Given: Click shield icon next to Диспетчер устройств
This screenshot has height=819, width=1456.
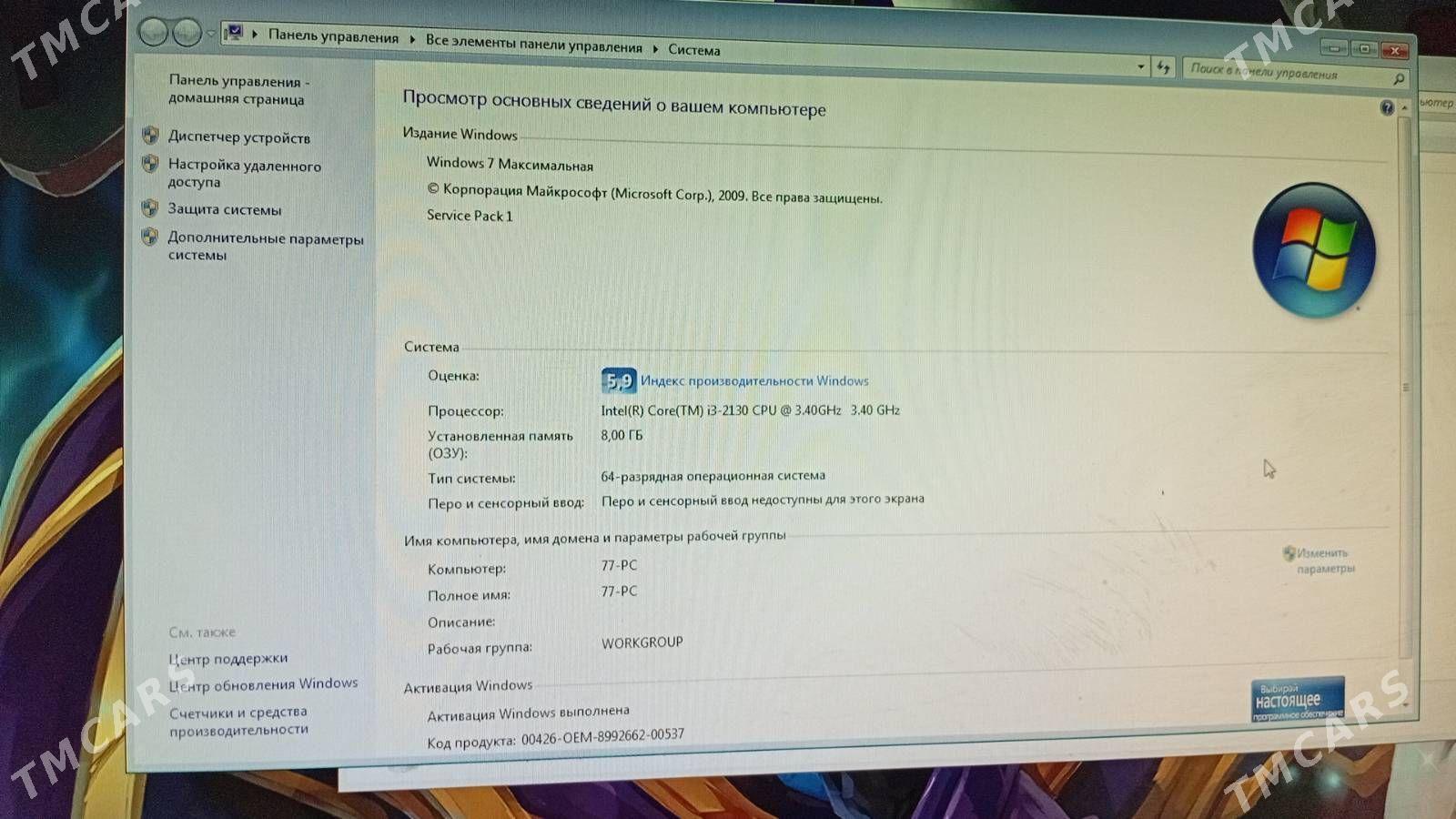Looking at the screenshot, I should (x=151, y=136).
